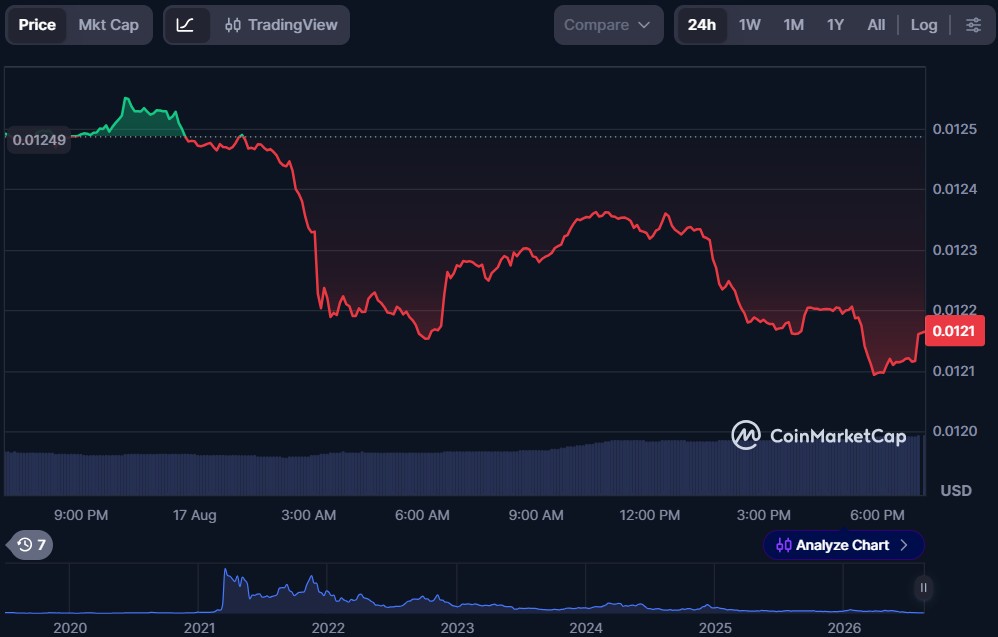The height and width of the screenshot is (637, 998).
Task: Switch to the line chart view icon
Action: point(185,25)
